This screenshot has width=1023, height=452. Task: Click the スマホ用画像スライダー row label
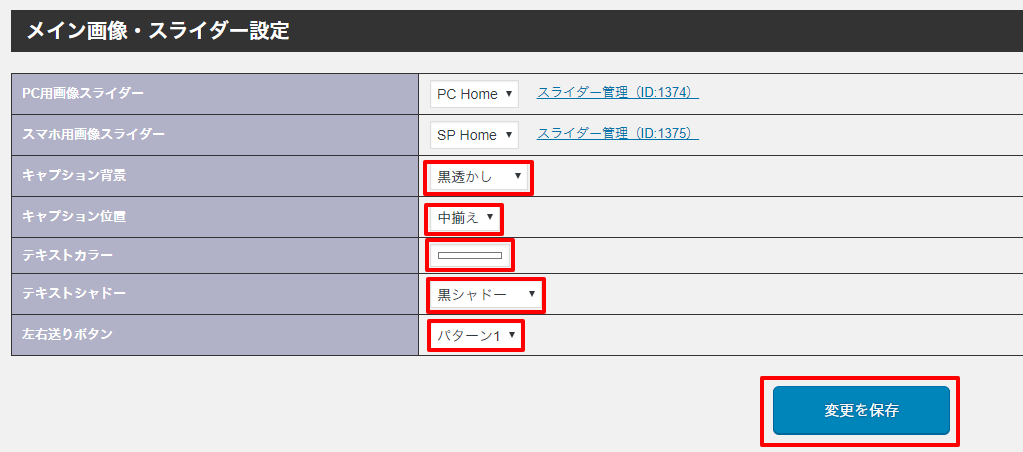click(x=93, y=134)
